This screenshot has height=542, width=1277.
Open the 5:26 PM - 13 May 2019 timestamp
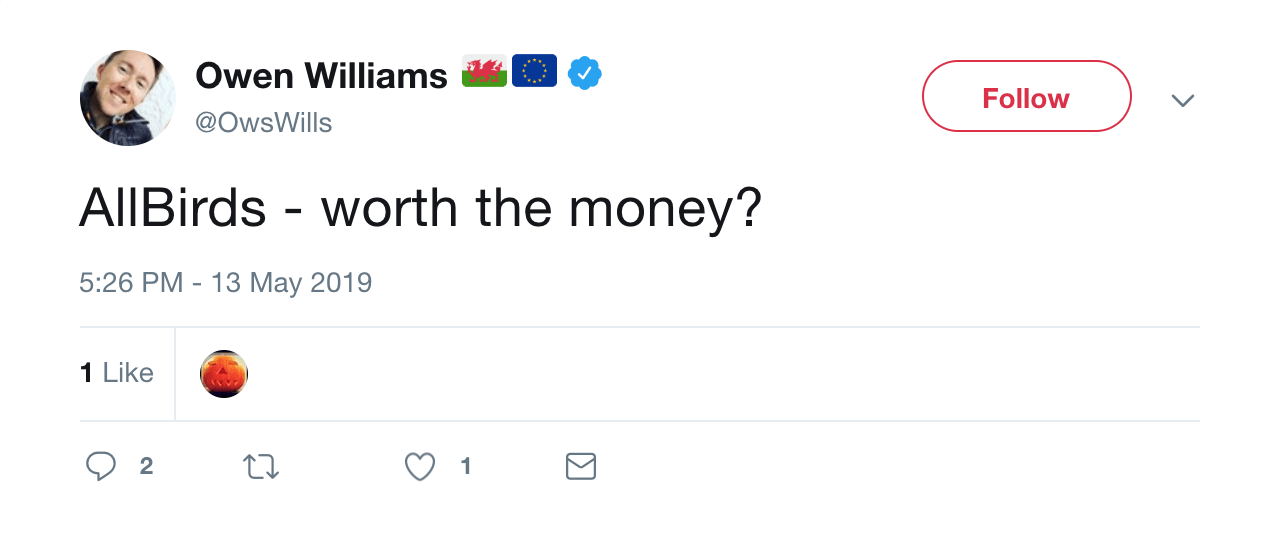point(226,283)
